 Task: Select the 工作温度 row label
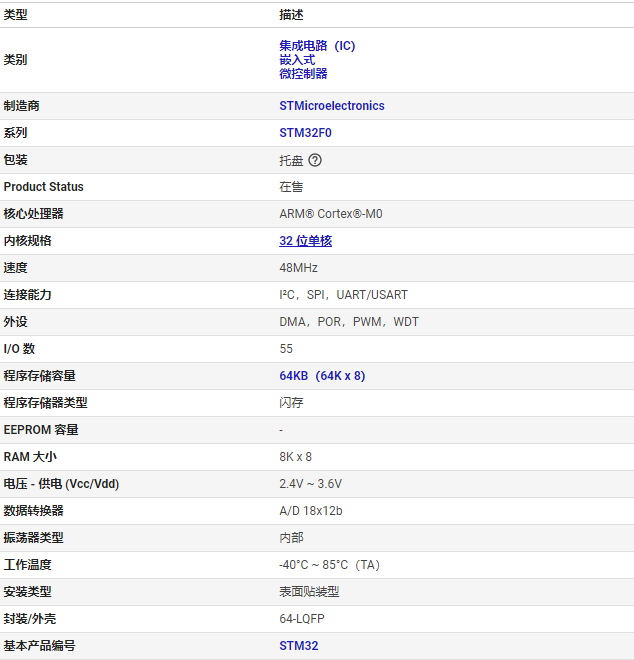coord(27,565)
